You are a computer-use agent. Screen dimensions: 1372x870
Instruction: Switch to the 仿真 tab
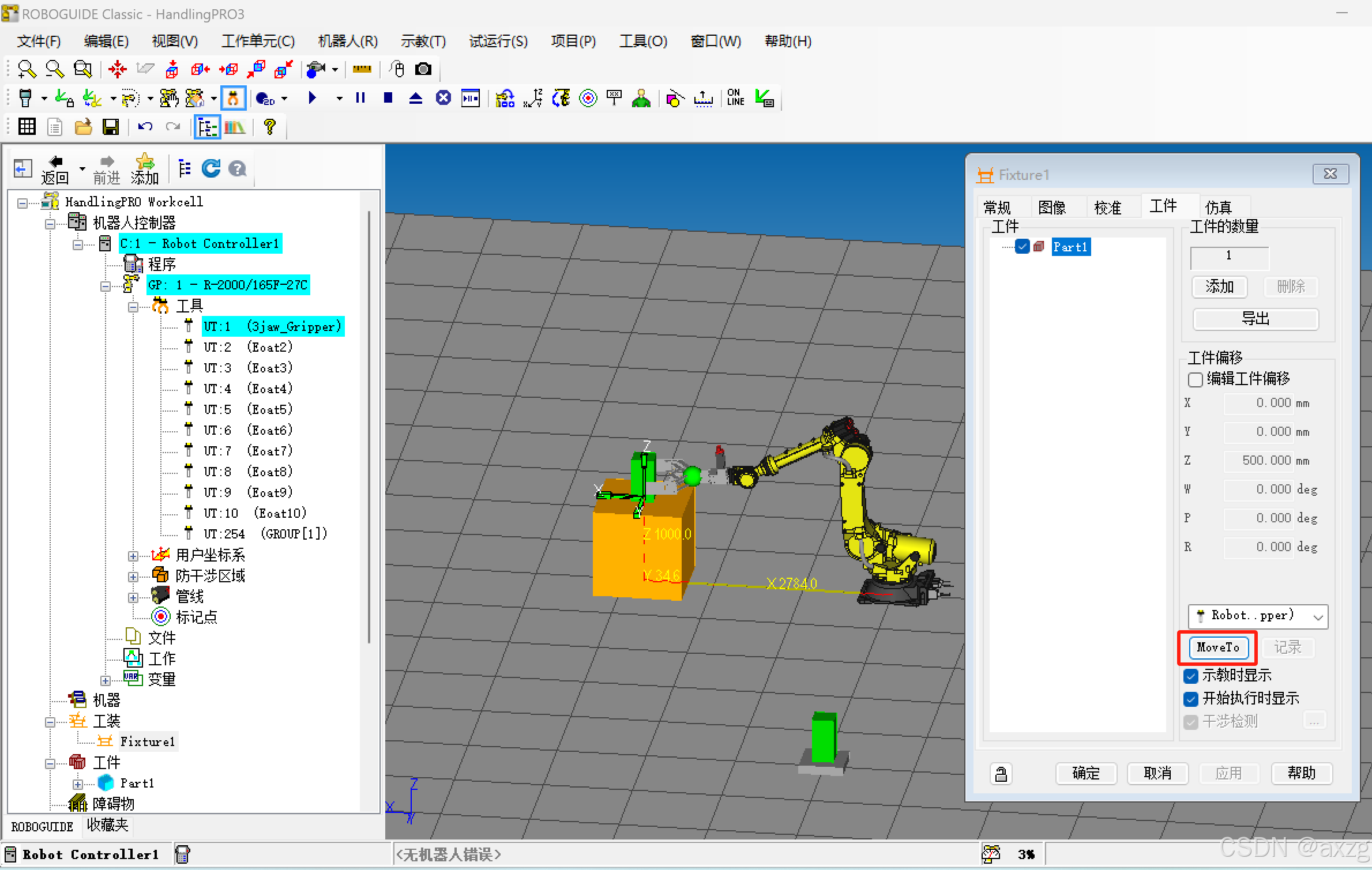point(1219,207)
